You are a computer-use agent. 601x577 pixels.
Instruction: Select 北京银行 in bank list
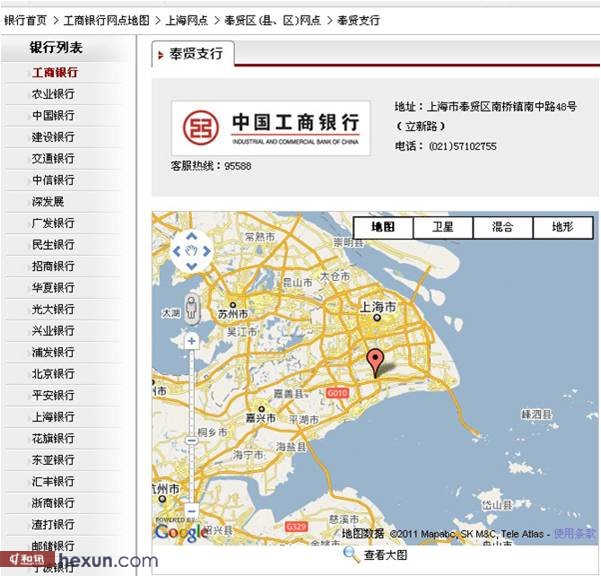tap(53, 373)
